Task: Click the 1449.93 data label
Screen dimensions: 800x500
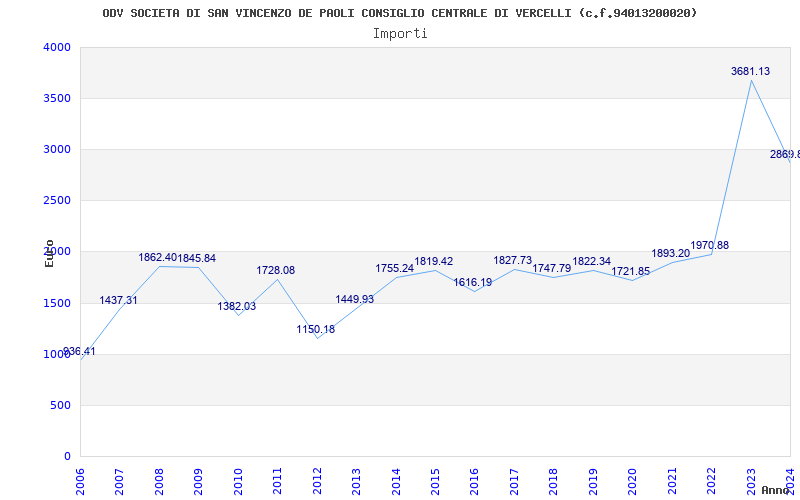Action: [x=355, y=299]
